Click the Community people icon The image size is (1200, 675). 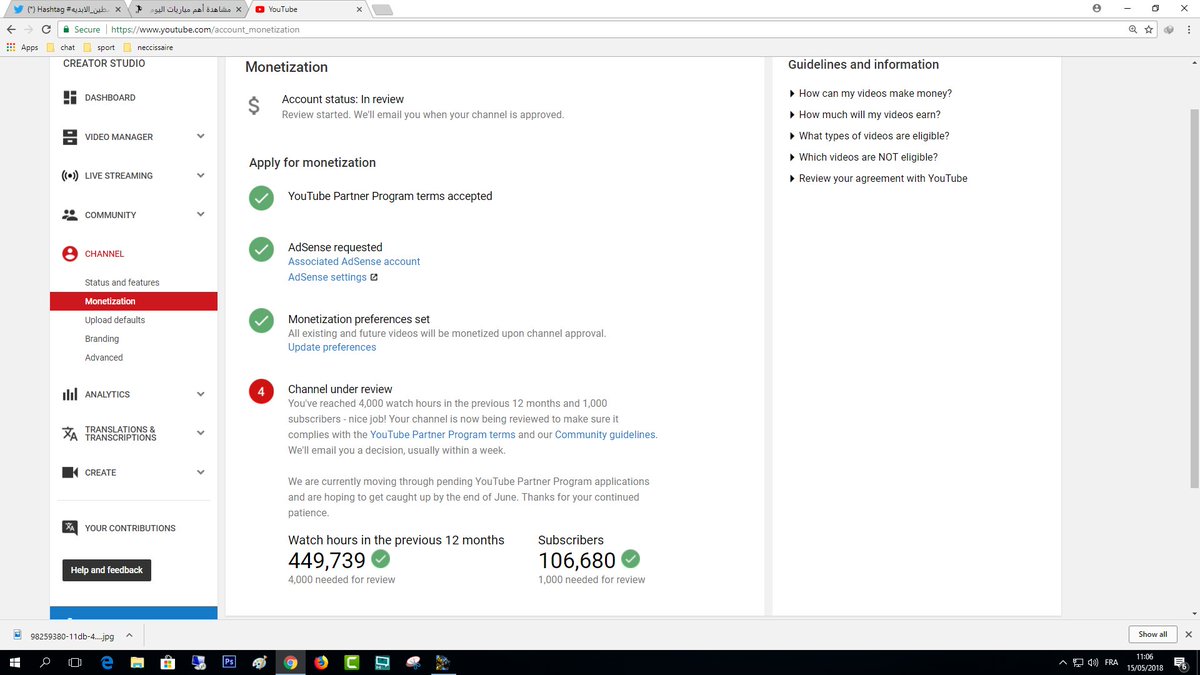[70, 215]
